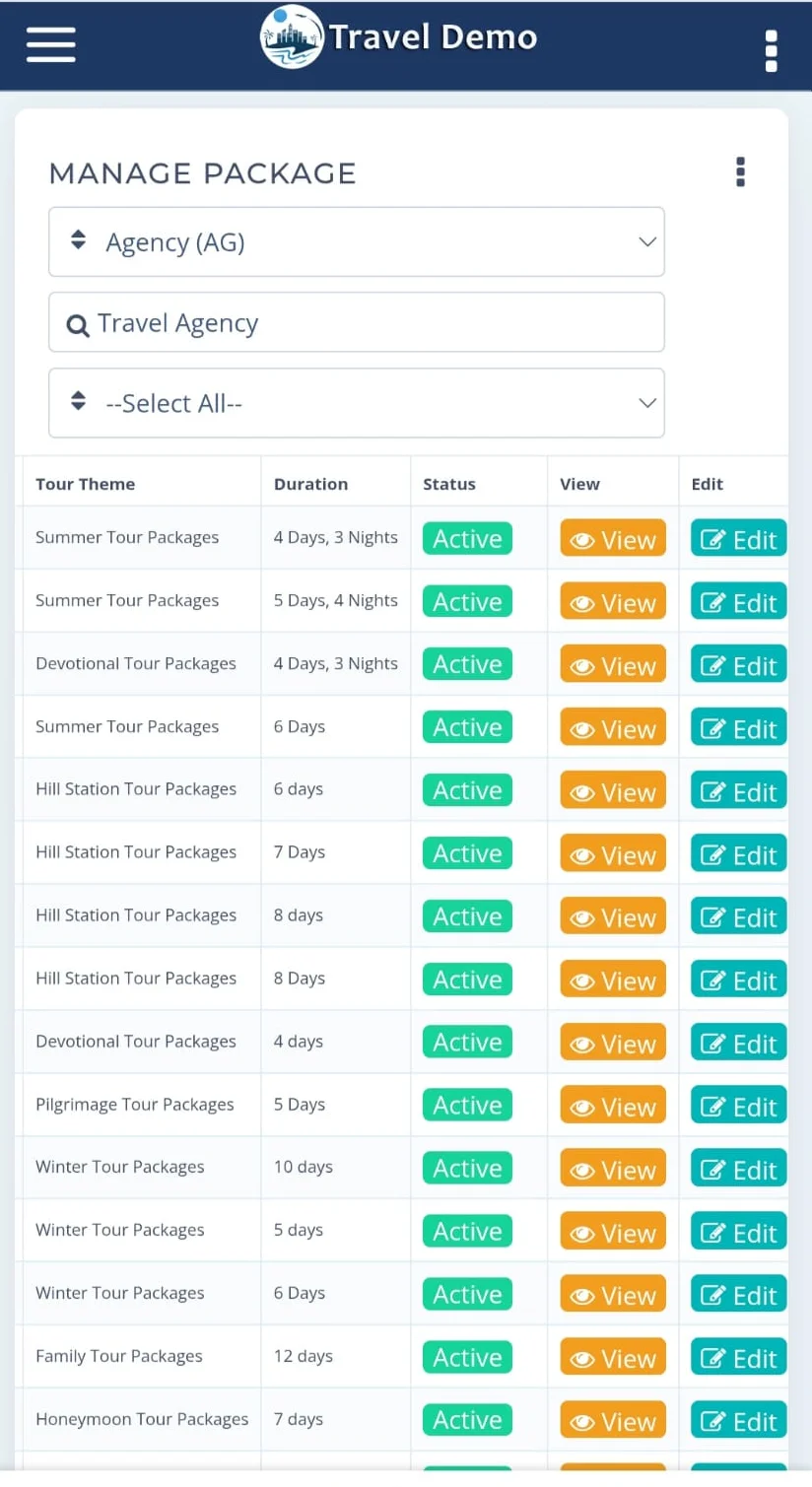Toggle Active status for first Summer Tour package
Screen dimensions: 812x1487
point(466,538)
